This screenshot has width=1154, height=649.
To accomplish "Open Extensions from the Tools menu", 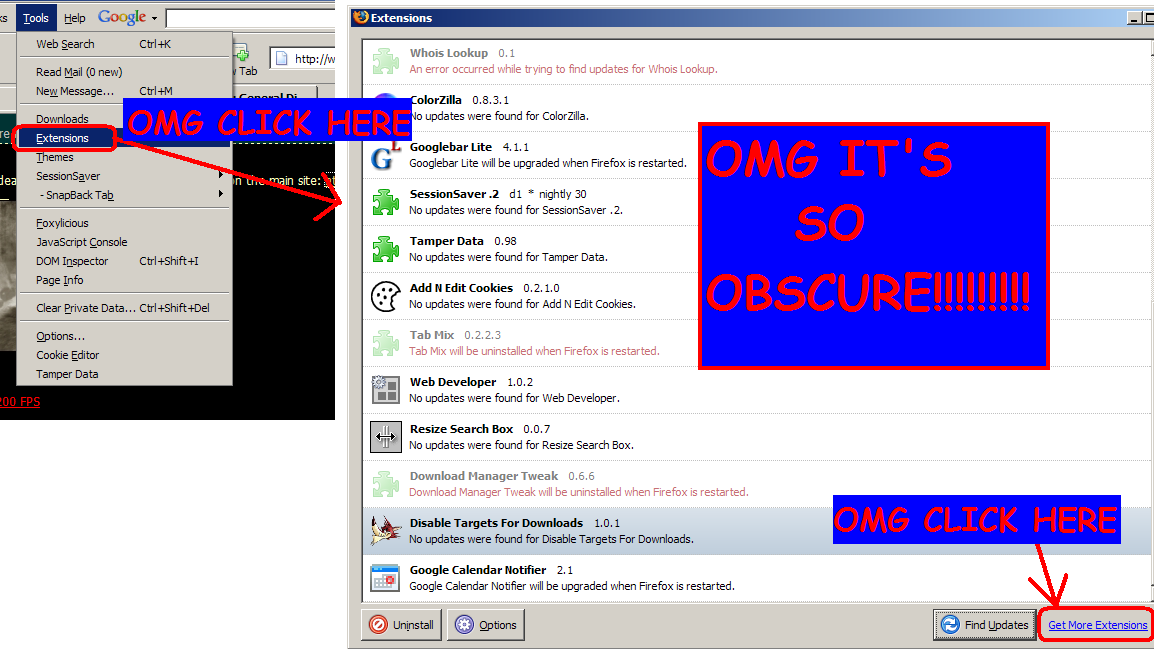I will click(x=62, y=138).
